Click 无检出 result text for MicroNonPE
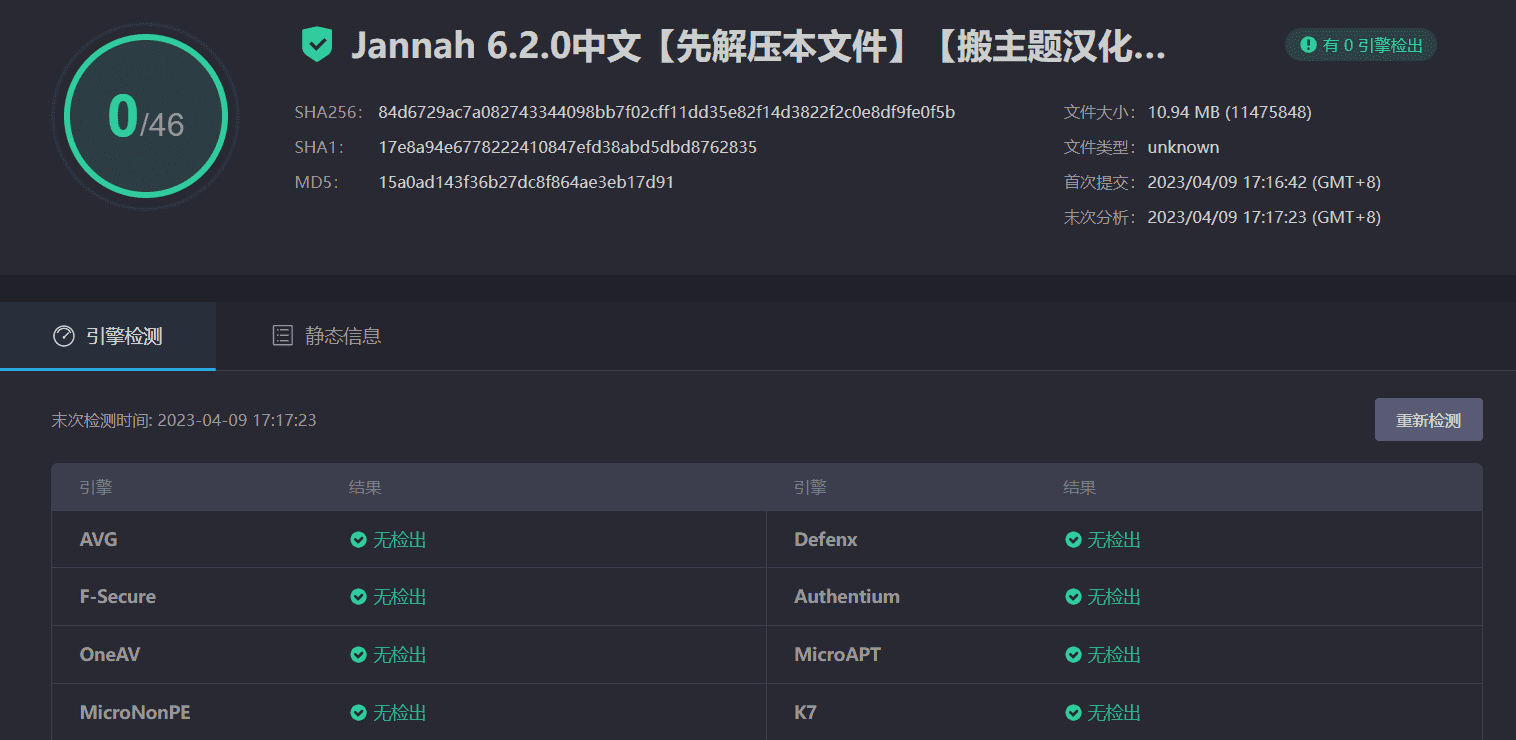 pyautogui.click(x=400, y=713)
